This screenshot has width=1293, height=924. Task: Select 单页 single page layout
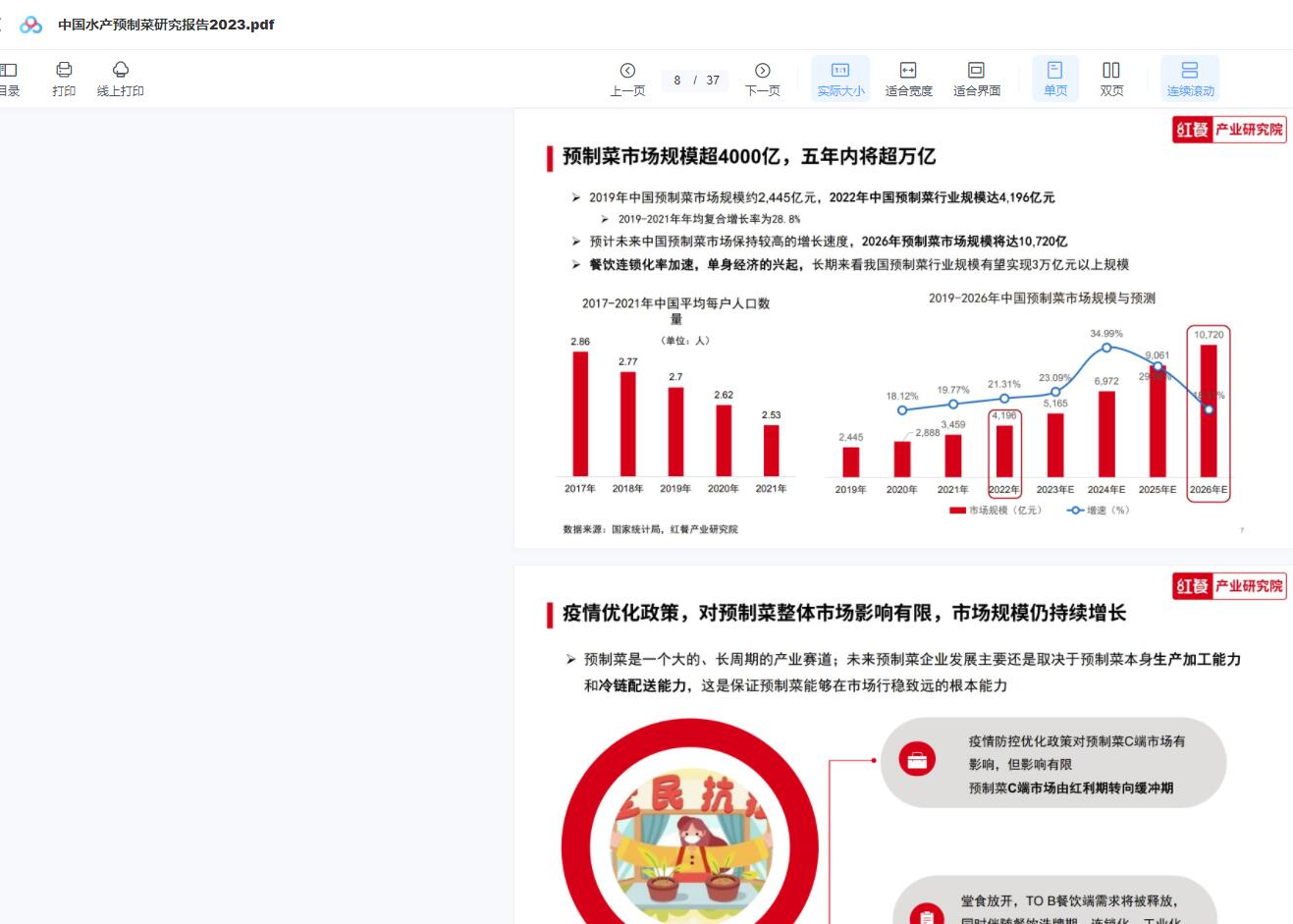pyautogui.click(x=1055, y=79)
